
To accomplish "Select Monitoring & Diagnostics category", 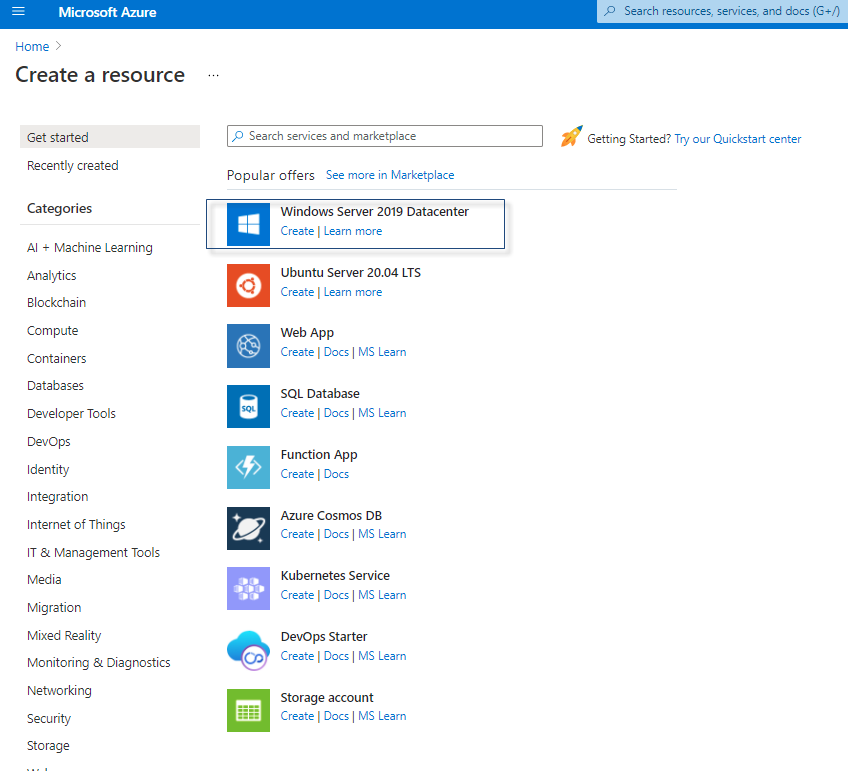I will click(98, 663).
